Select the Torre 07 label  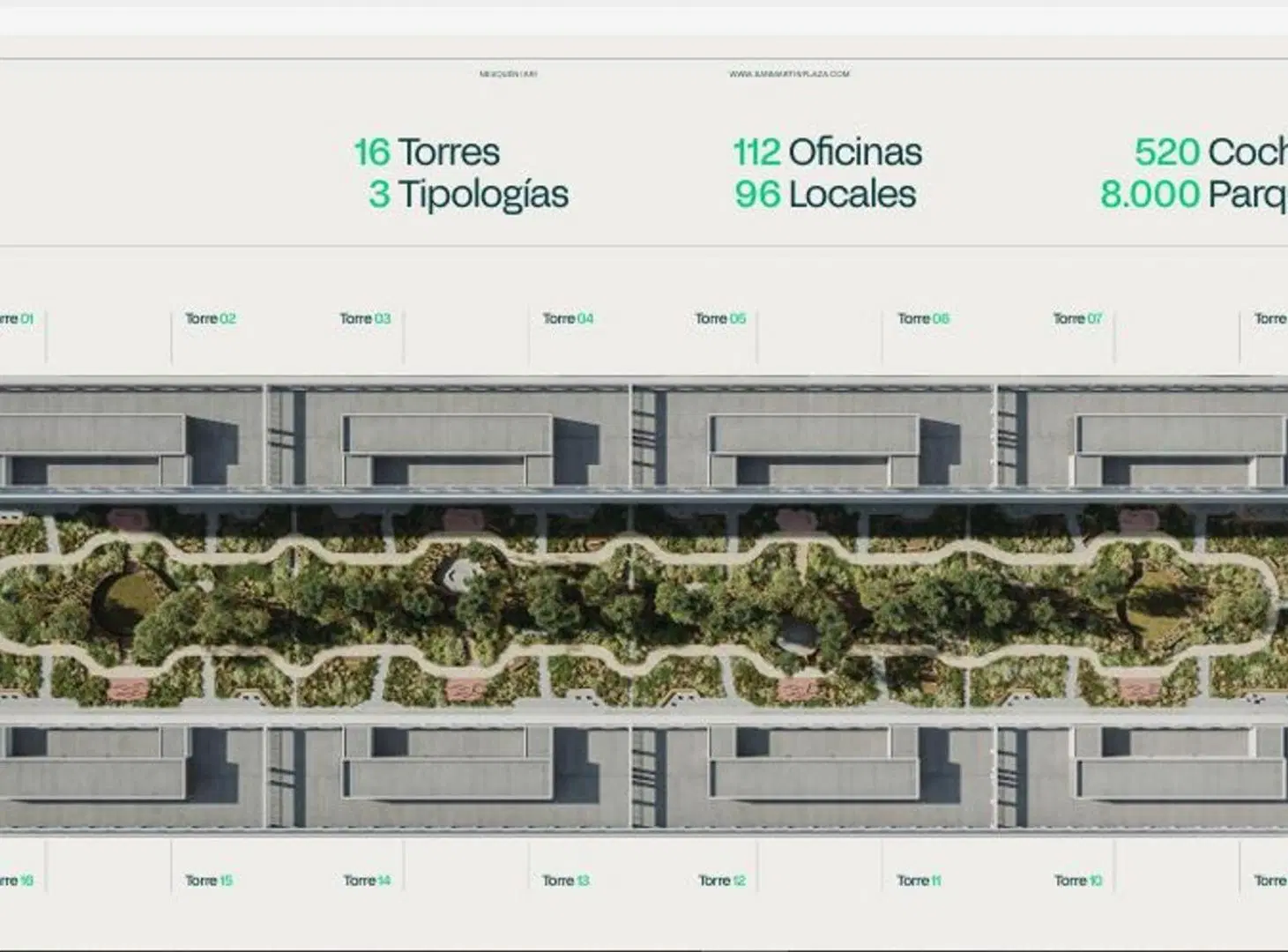1077,318
